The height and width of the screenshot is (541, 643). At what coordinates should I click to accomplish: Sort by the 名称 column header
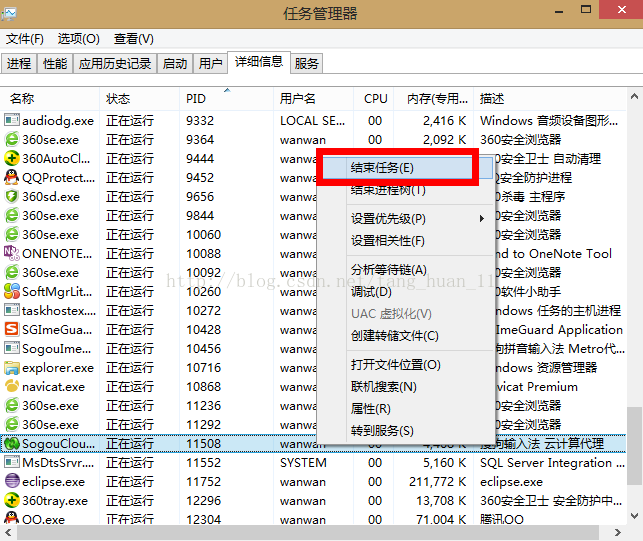50,99
